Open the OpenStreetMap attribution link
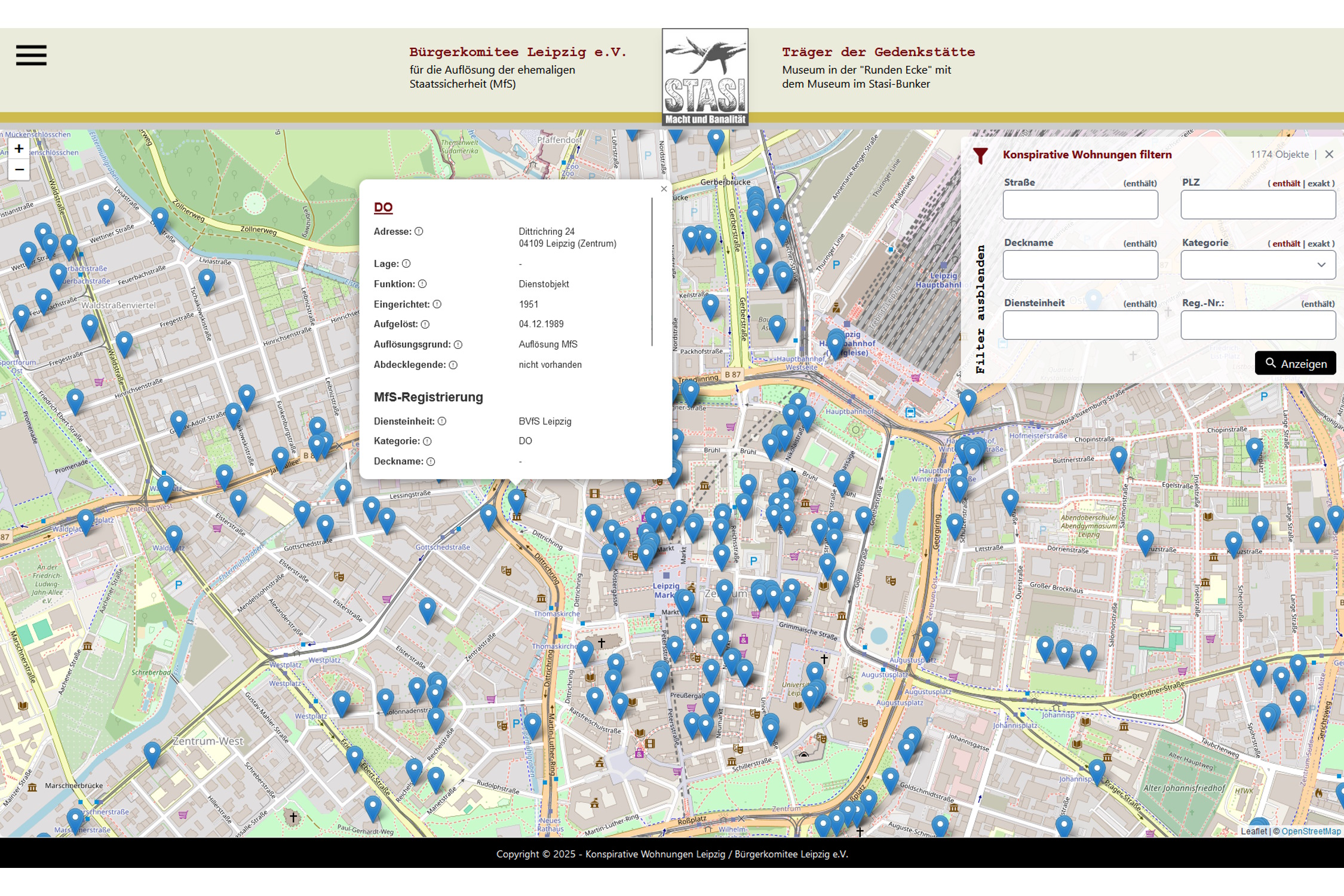This screenshot has height=896, width=1344. [1311, 831]
